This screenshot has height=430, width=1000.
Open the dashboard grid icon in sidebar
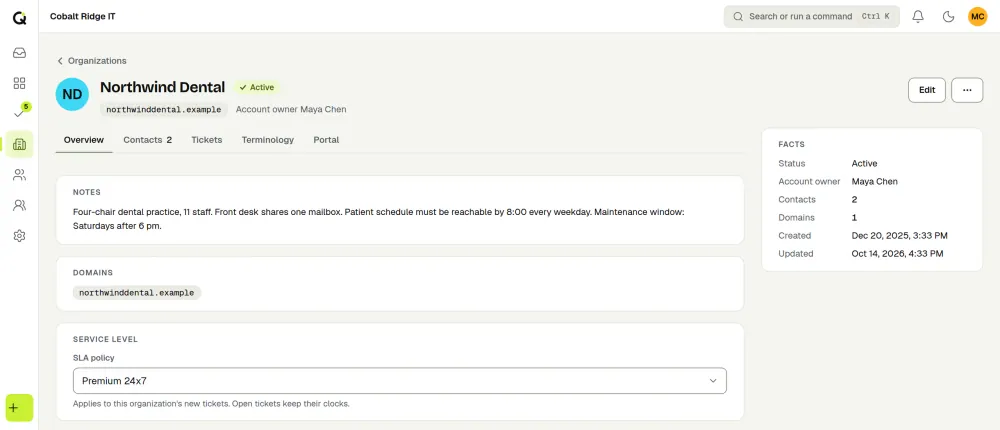point(19,83)
